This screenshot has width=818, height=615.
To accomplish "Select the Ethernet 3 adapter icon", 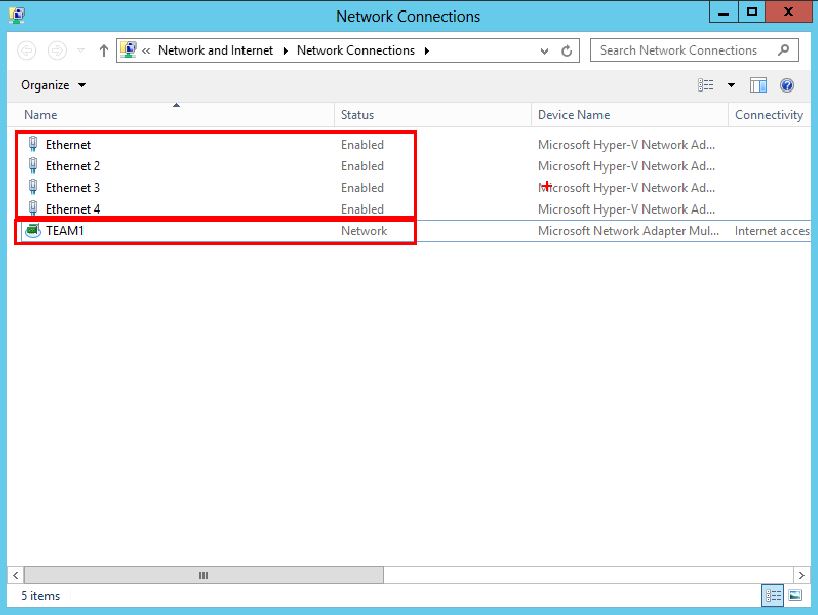I will (33, 188).
